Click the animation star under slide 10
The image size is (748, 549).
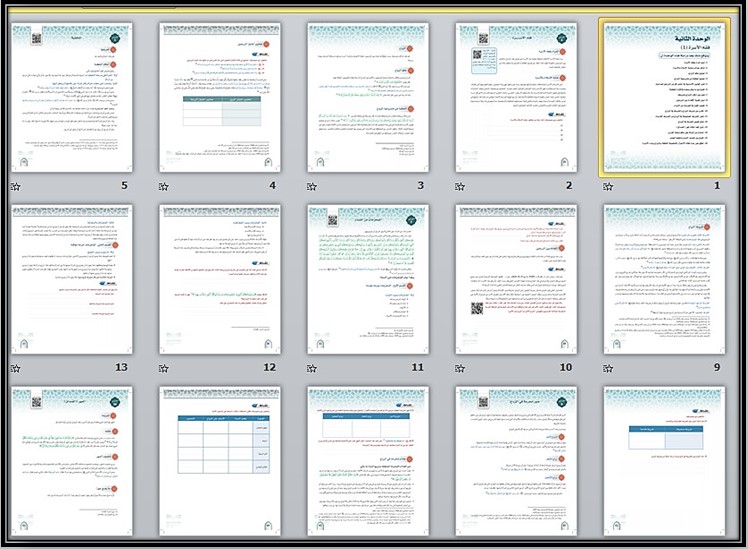pos(460,368)
